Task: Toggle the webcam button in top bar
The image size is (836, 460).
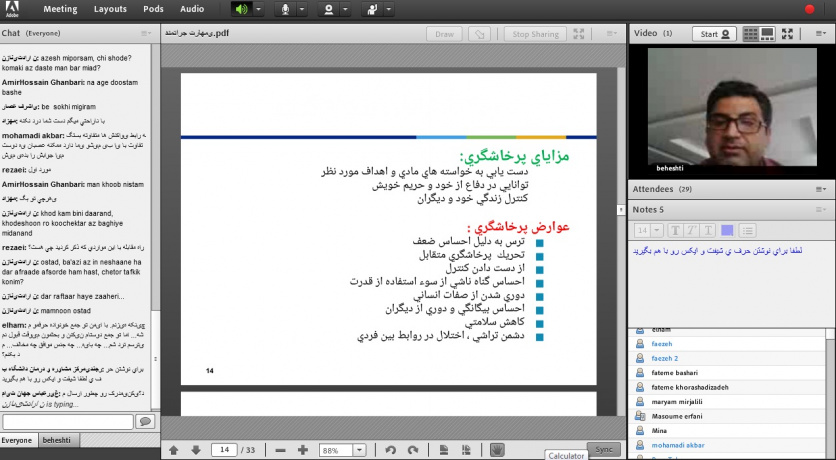Action: tap(328, 9)
